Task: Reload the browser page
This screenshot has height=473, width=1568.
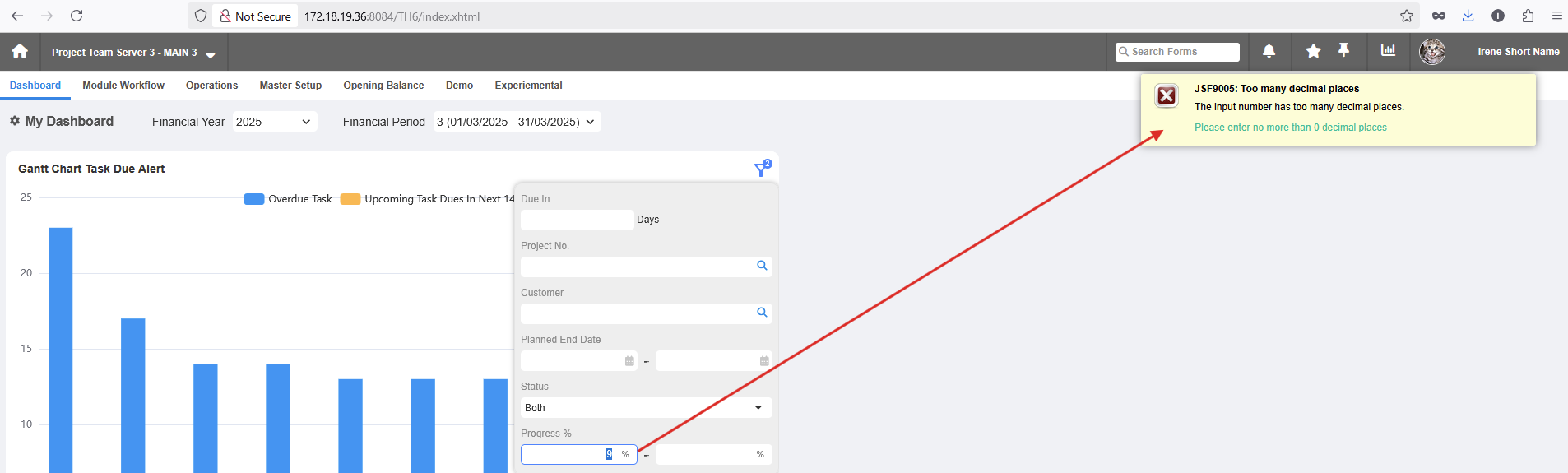Action: [77, 16]
